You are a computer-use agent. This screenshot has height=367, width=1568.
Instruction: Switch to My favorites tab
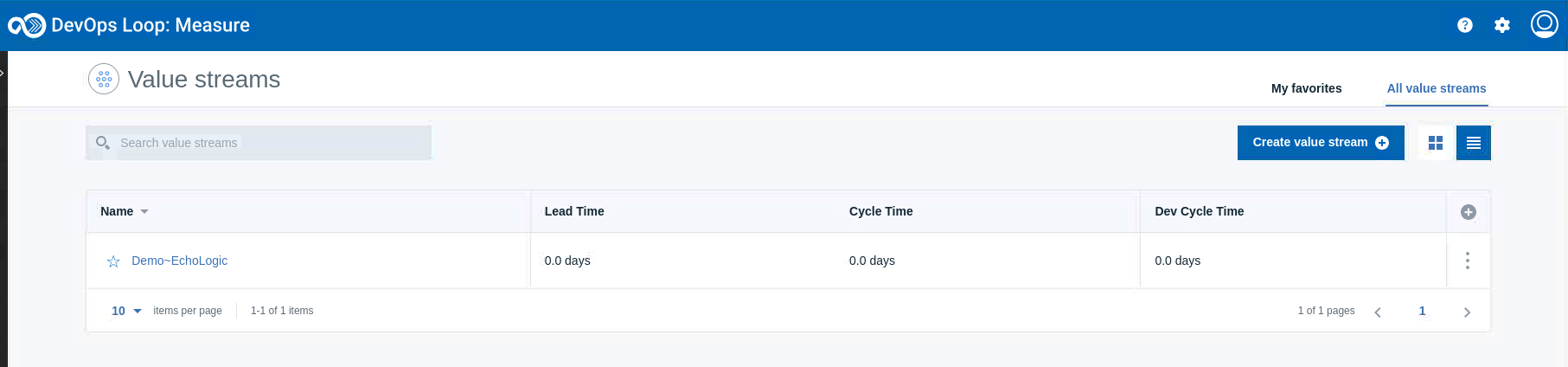(1306, 88)
